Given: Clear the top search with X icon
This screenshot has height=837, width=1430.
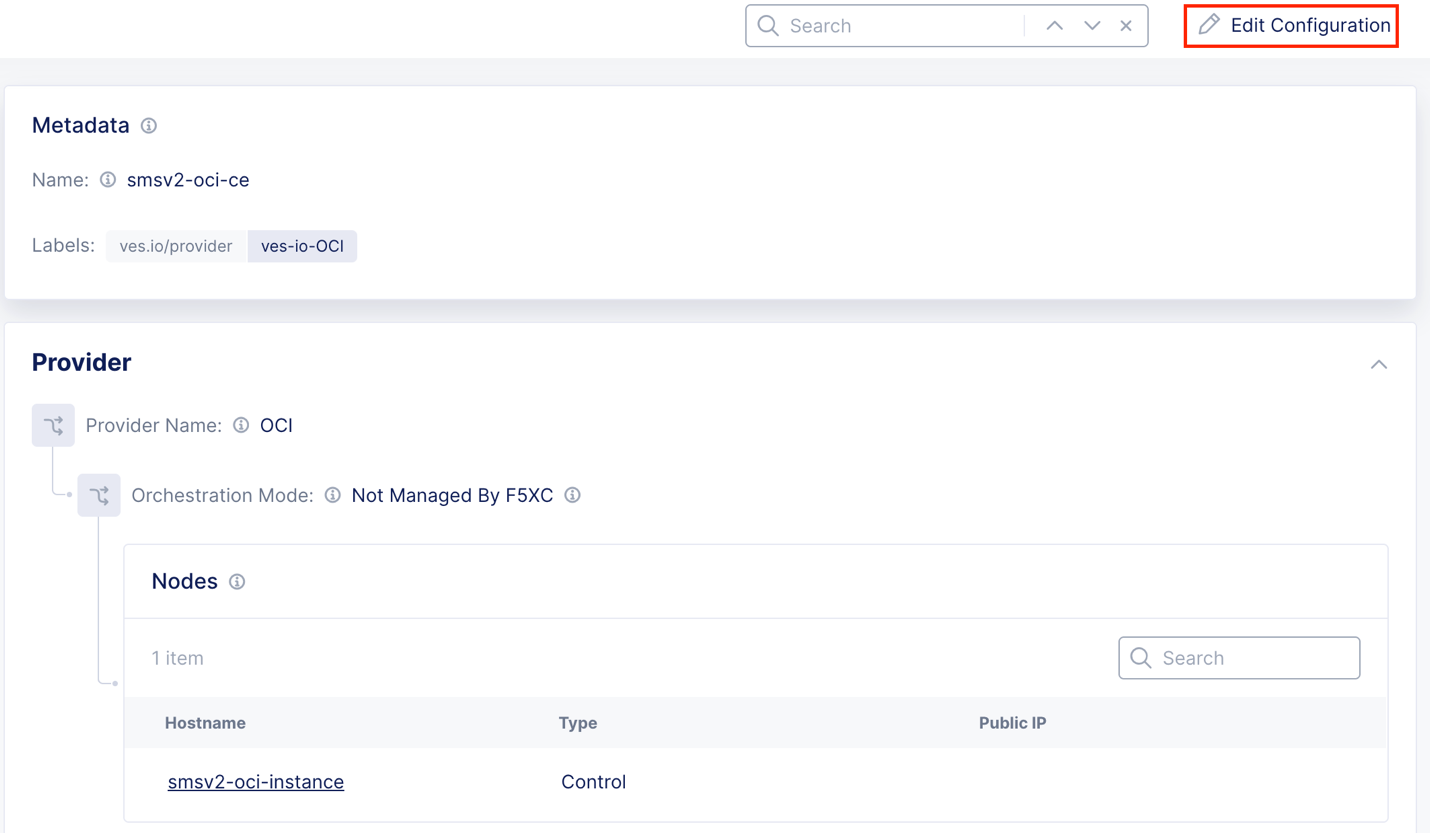Looking at the screenshot, I should [1126, 26].
